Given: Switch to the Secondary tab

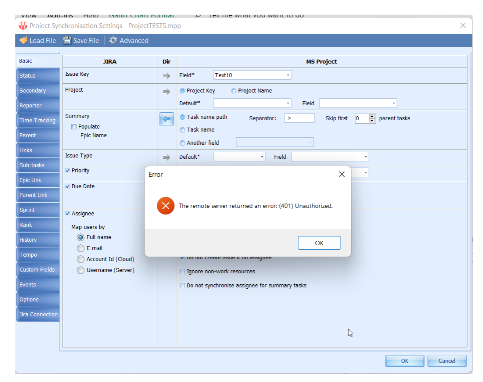Looking at the screenshot, I should click(x=38, y=91).
